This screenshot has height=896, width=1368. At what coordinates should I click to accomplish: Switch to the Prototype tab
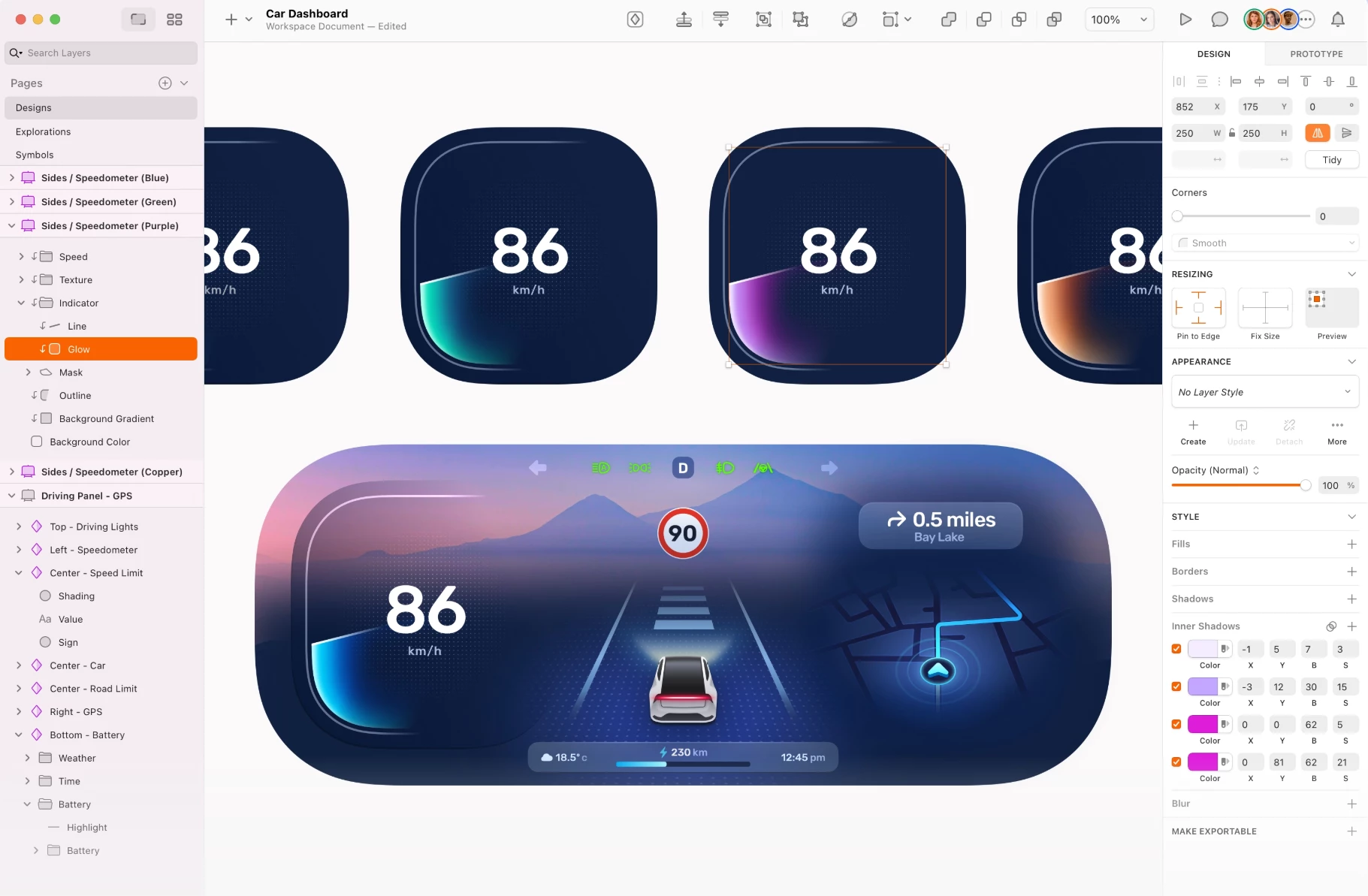pos(1316,54)
